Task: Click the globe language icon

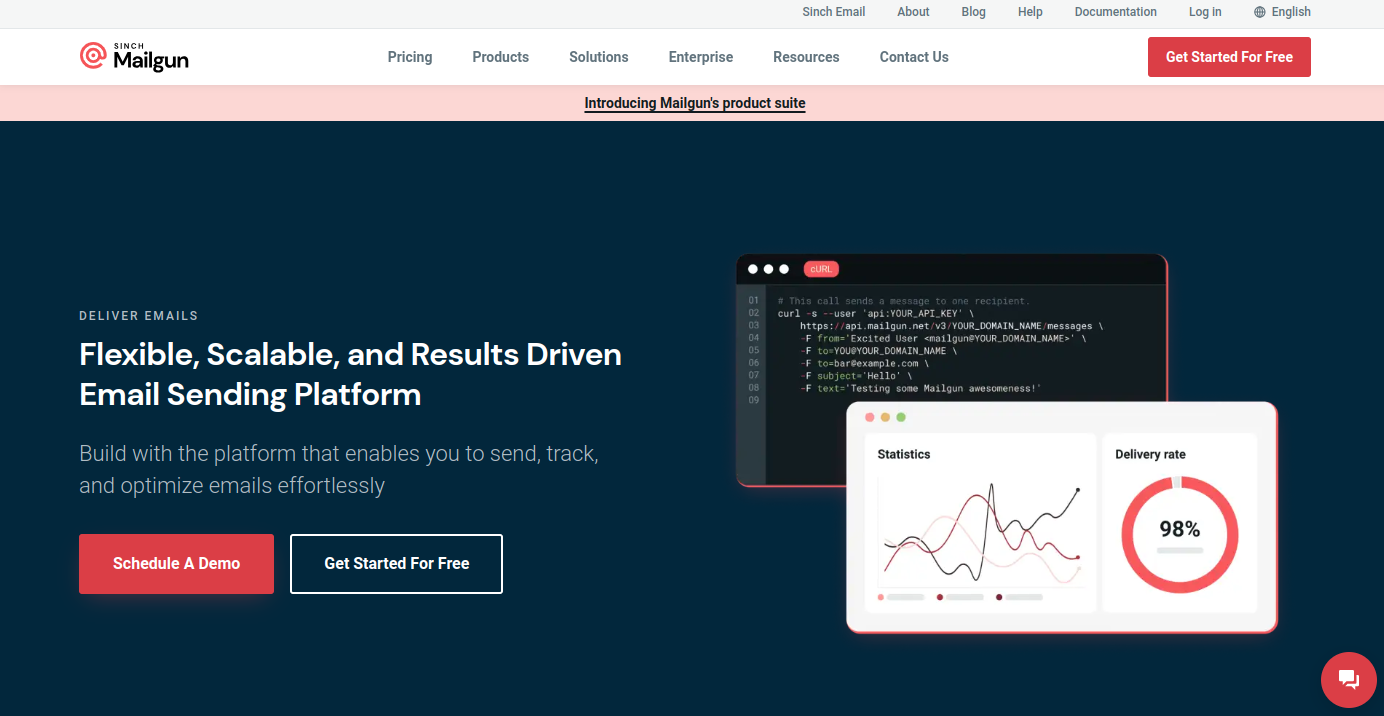Action: [x=1259, y=12]
